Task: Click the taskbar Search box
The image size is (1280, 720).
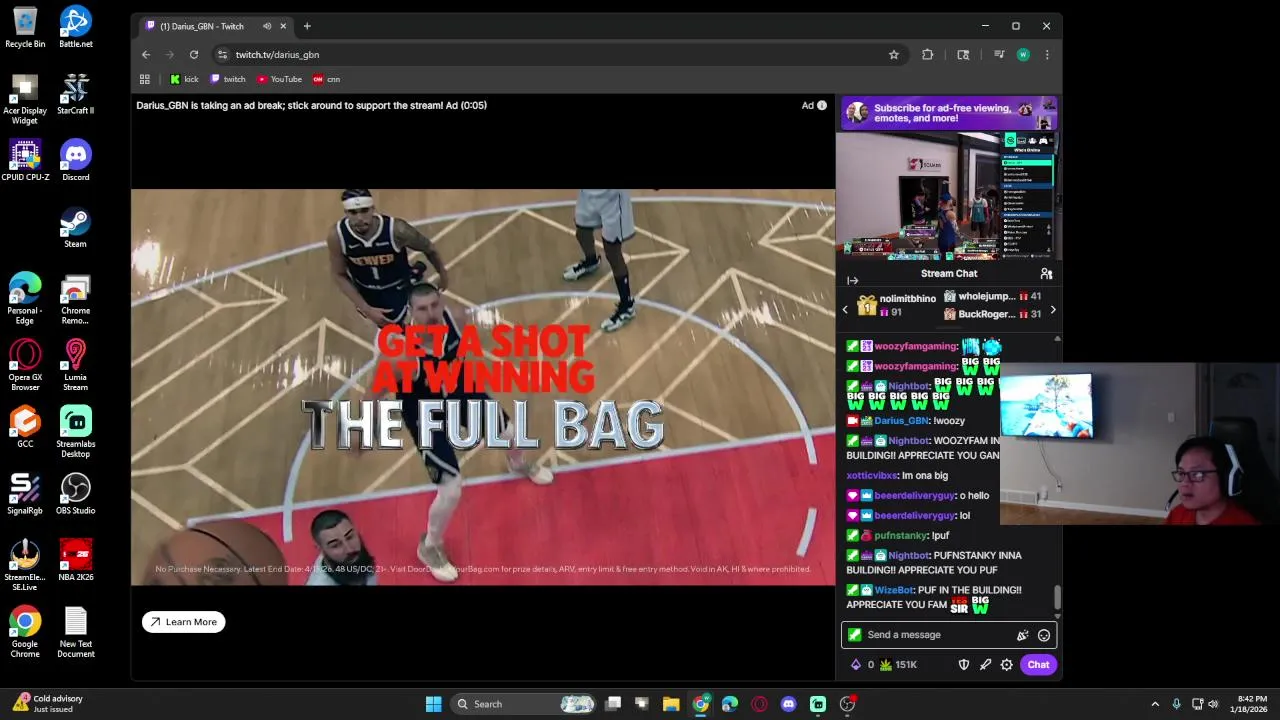Action: pos(525,704)
